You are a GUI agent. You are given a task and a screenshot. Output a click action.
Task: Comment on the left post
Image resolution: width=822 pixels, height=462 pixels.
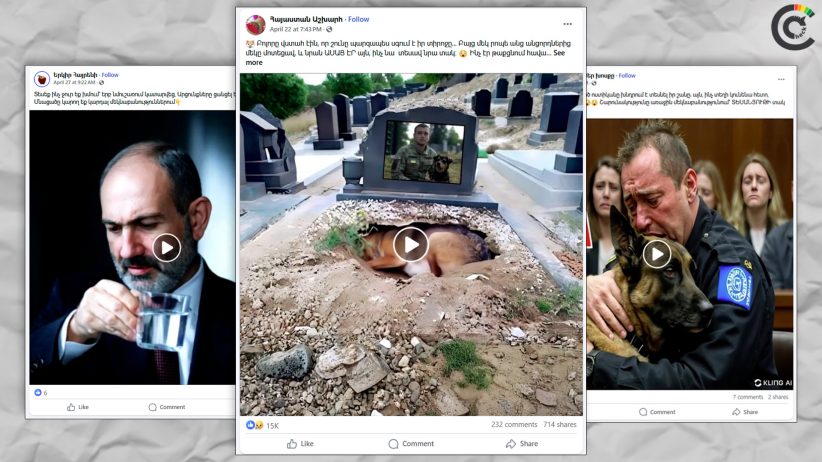[x=167, y=407]
